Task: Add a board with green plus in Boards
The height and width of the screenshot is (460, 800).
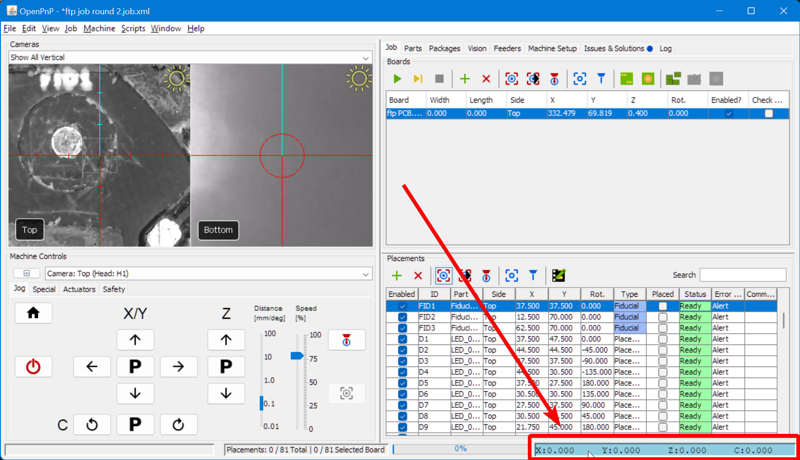Action: pyautogui.click(x=464, y=79)
